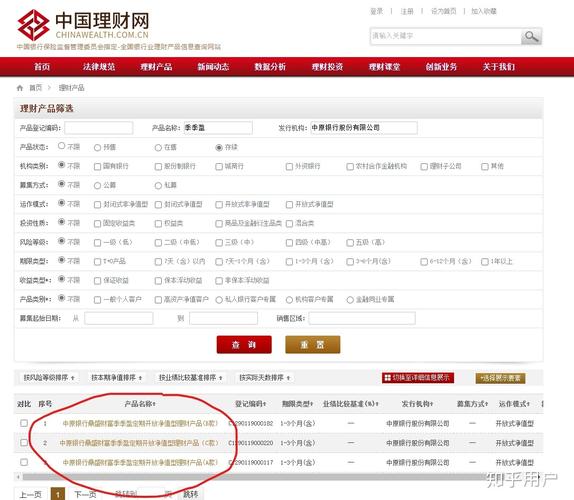Tick compare checkbox for product row 1
The width and height of the screenshot is (574, 500).
point(24,423)
